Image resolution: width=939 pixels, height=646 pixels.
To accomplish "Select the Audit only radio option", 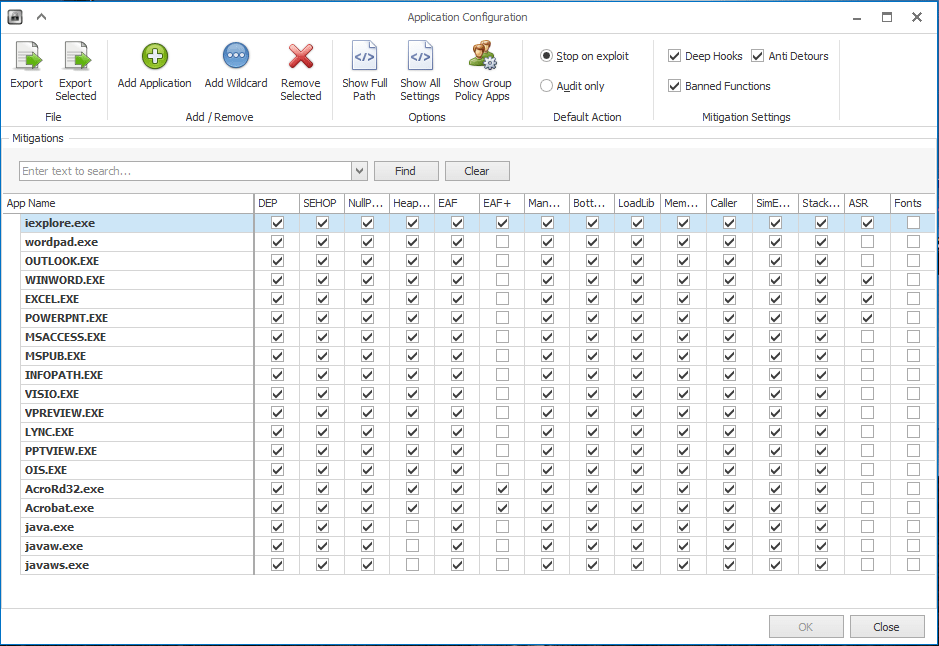I will [x=547, y=86].
